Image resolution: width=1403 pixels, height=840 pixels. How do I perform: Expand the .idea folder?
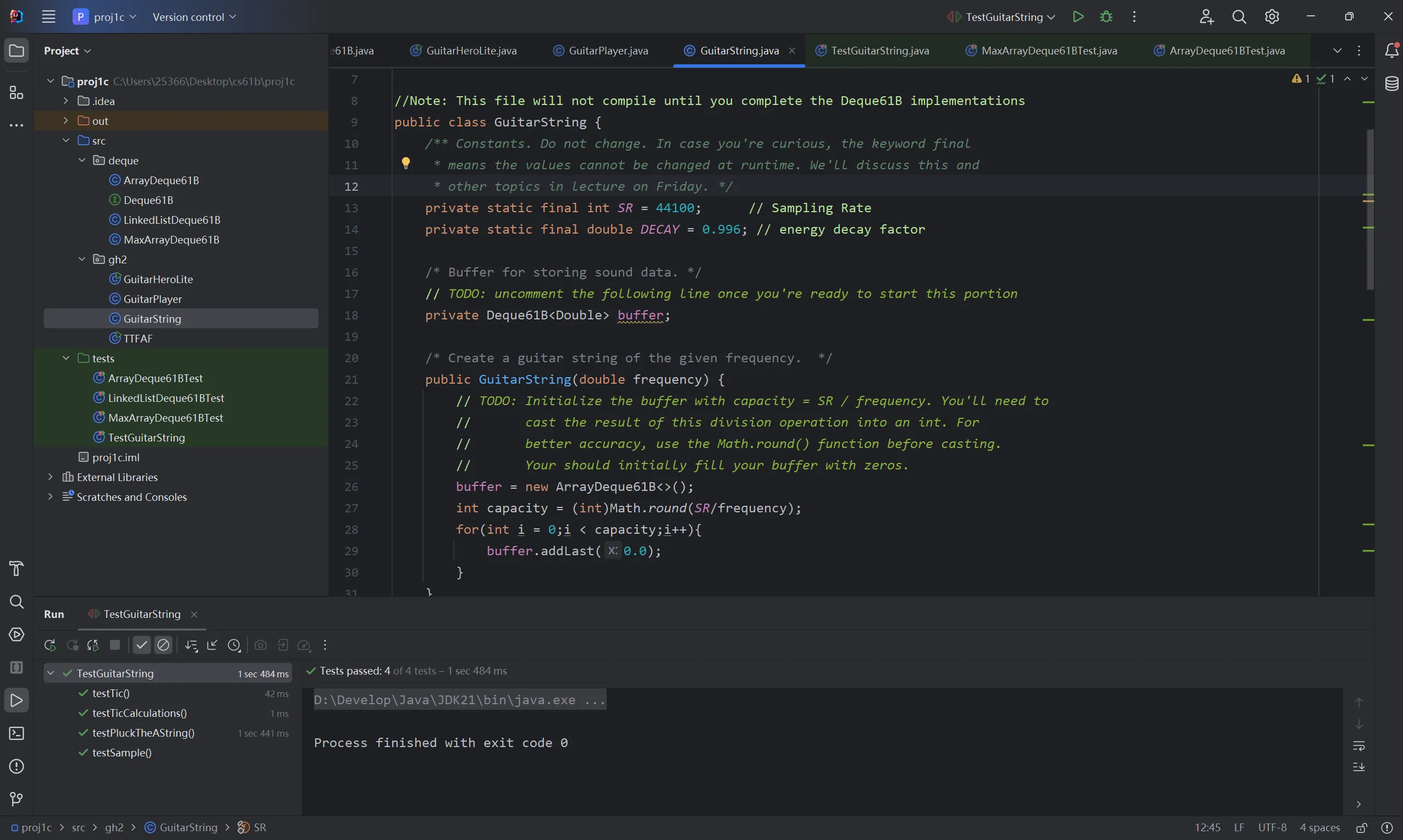[65, 101]
